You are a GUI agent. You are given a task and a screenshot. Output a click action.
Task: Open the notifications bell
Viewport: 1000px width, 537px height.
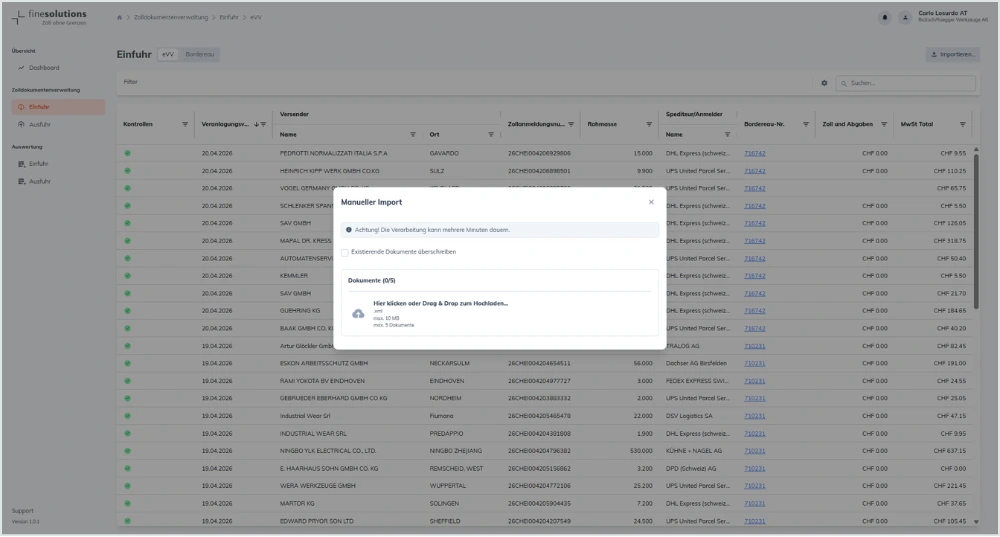tap(885, 18)
